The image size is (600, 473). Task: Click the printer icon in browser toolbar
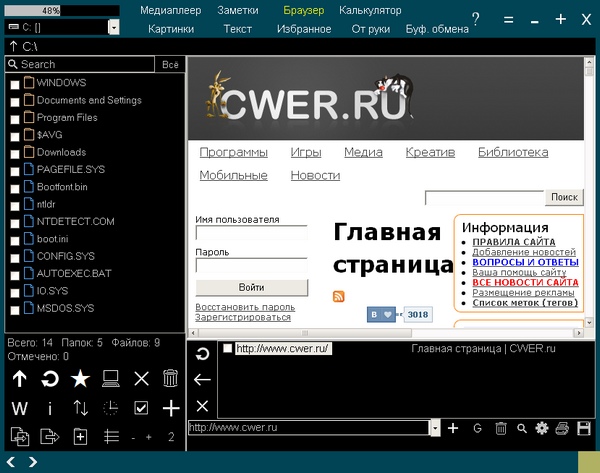click(587, 428)
